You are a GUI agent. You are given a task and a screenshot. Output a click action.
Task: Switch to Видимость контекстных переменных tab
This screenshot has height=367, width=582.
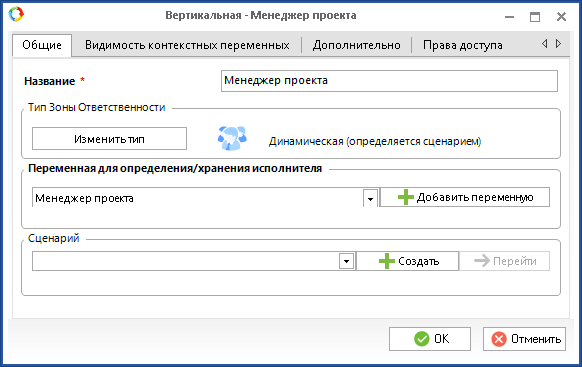pyautogui.click(x=187, y=45)
